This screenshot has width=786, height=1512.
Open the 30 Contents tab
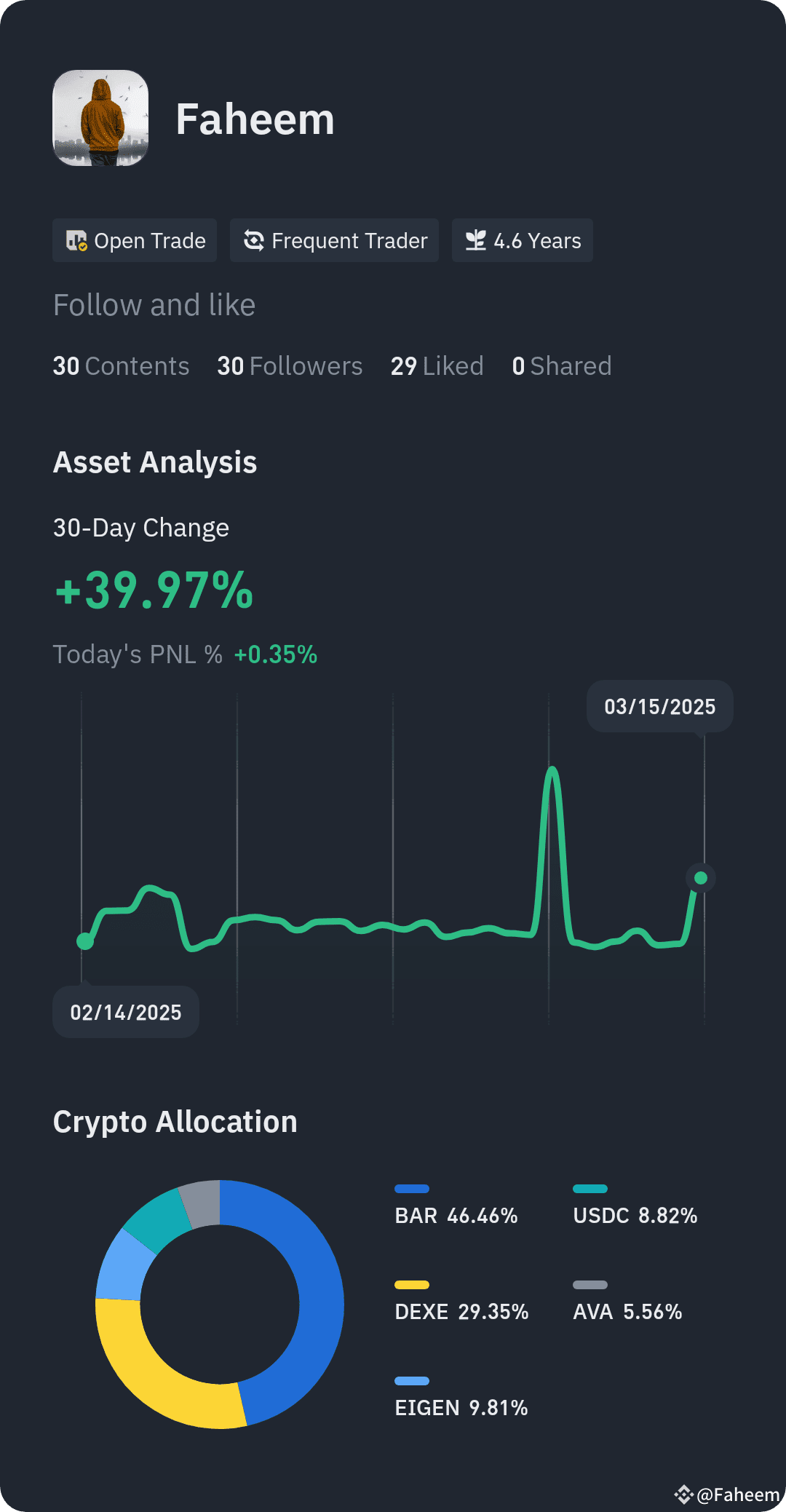121,366
